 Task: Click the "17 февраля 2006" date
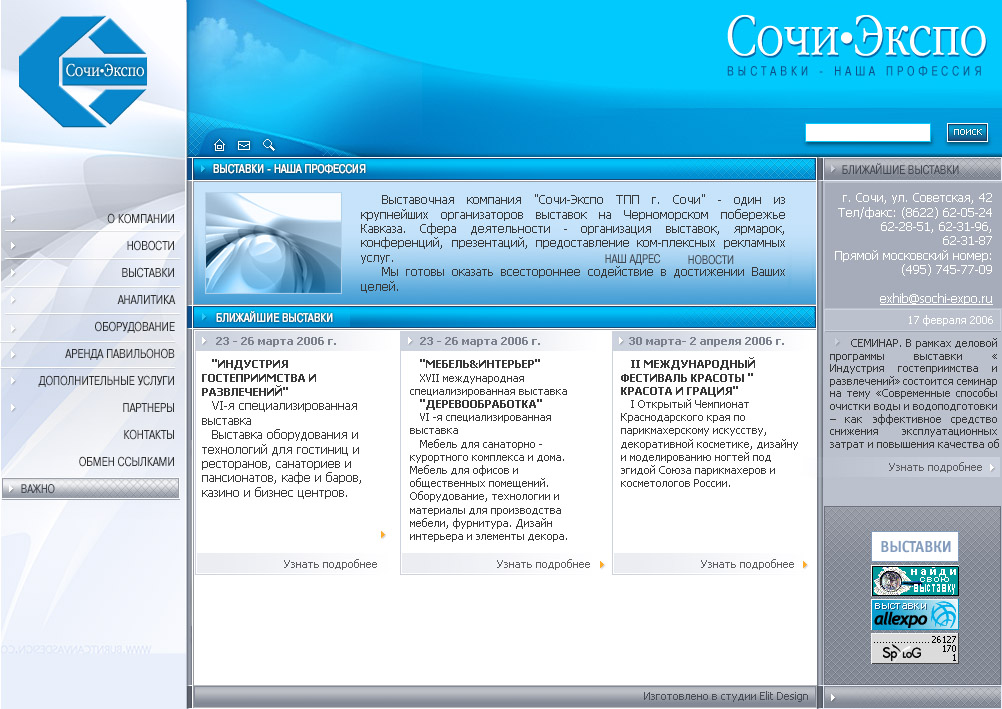coord(950,320)
